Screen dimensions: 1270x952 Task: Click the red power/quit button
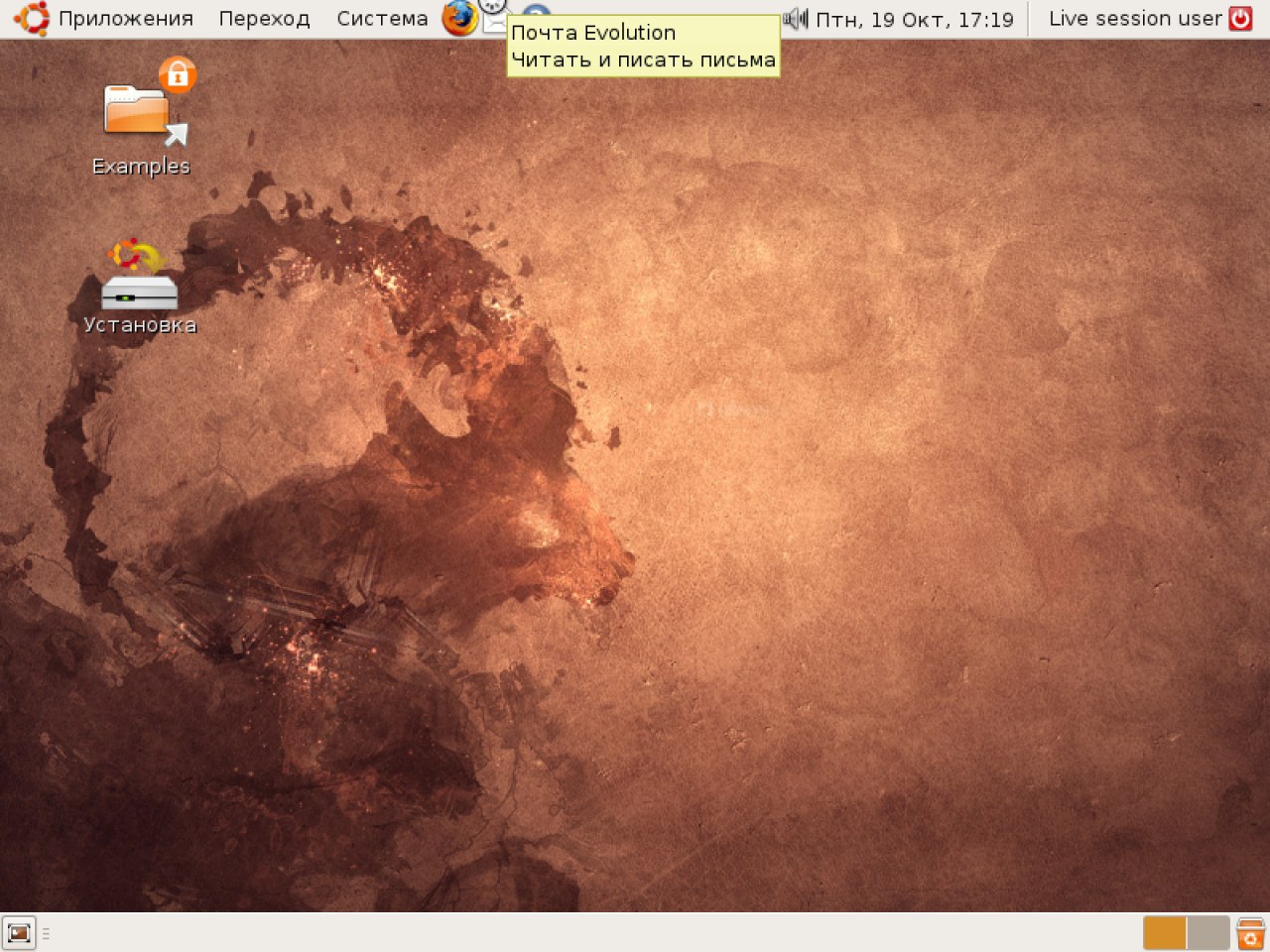[x=1241, y=18]
